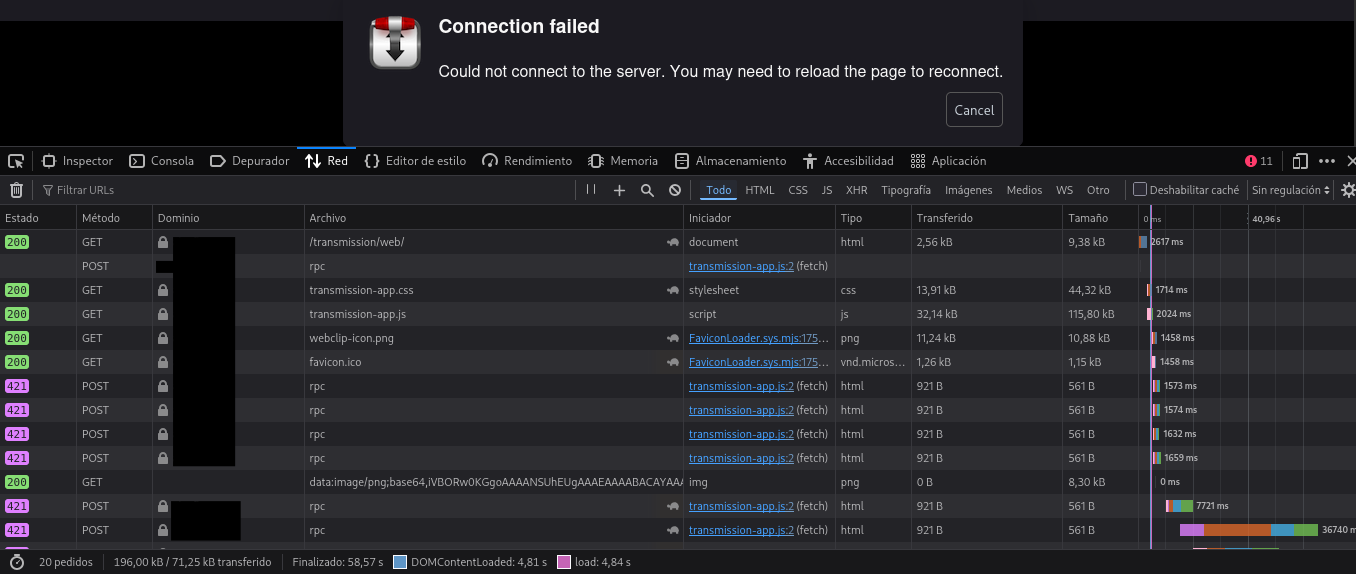This screenshot has height=574, width=1356.
Task: Open request blocking panel
Action: coord(675,190)
